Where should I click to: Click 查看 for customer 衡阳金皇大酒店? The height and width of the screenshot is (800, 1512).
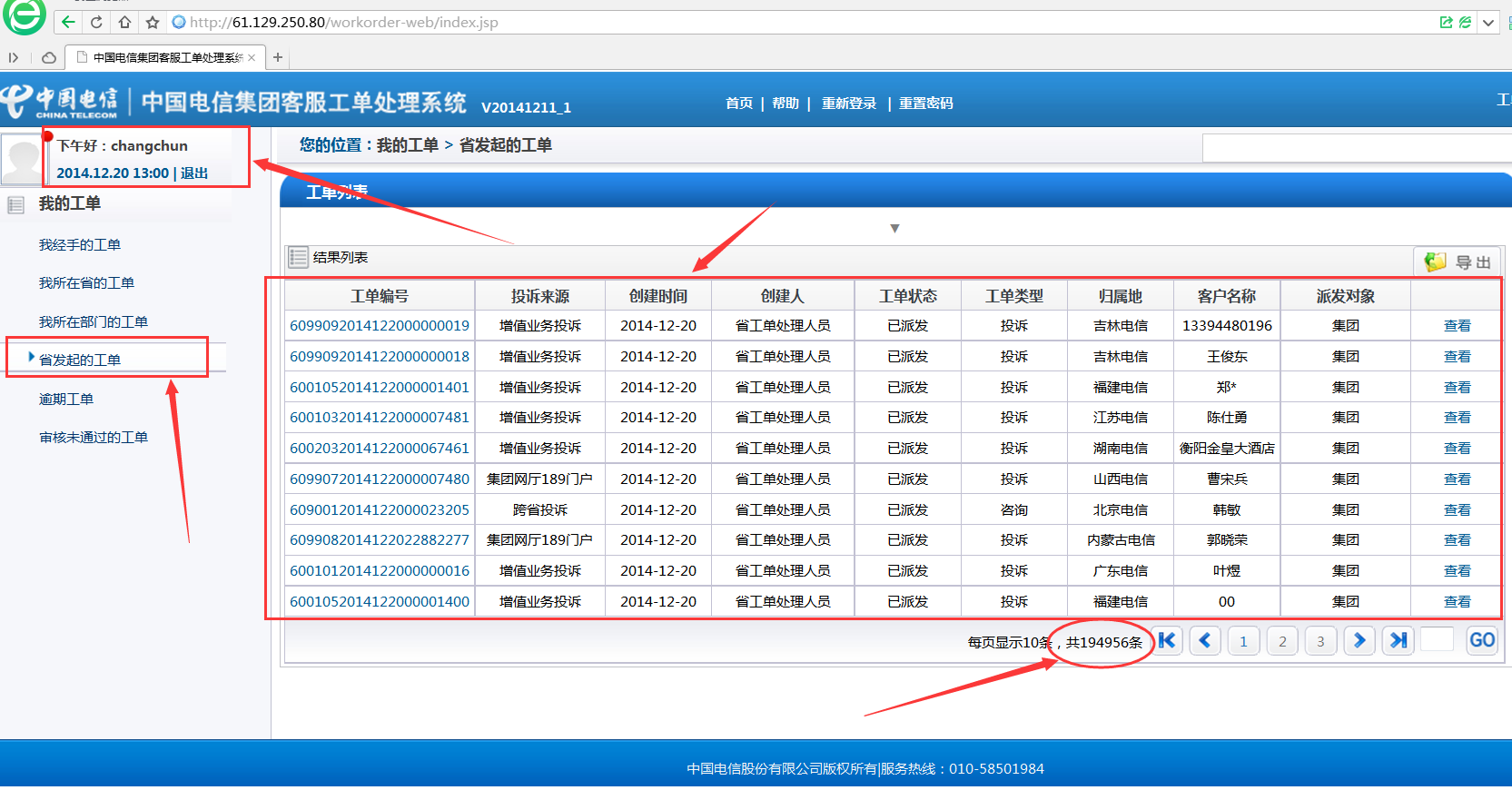click(x=1458, y=448)
